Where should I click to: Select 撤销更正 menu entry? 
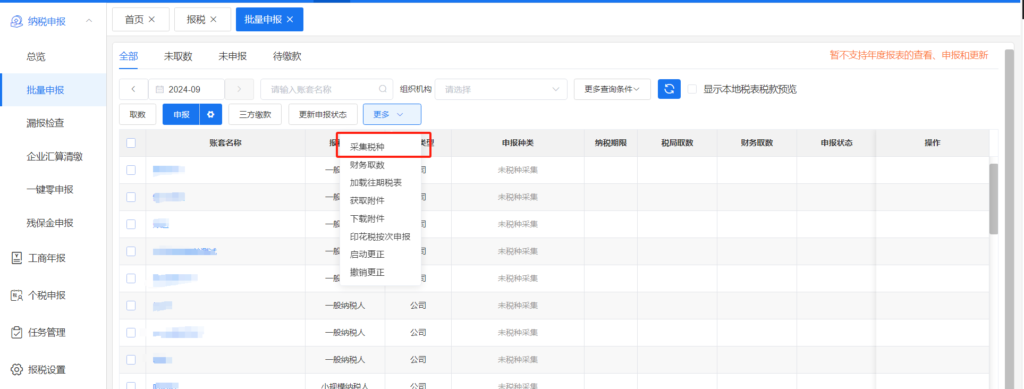[367, 272]
